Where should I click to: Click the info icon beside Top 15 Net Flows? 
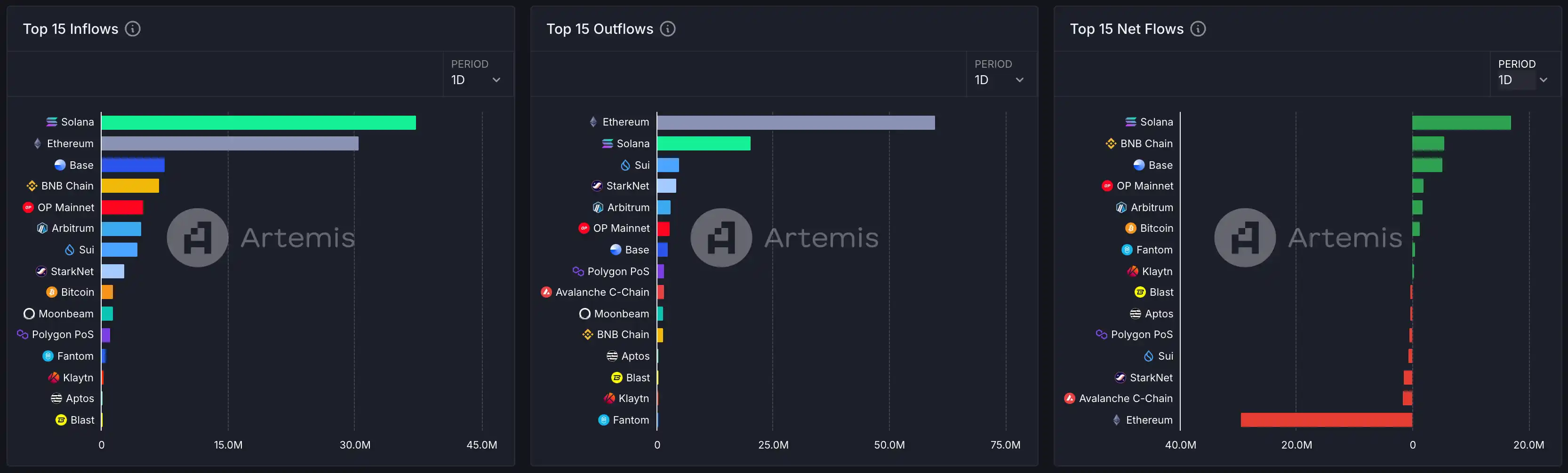tap(1198, 29)
